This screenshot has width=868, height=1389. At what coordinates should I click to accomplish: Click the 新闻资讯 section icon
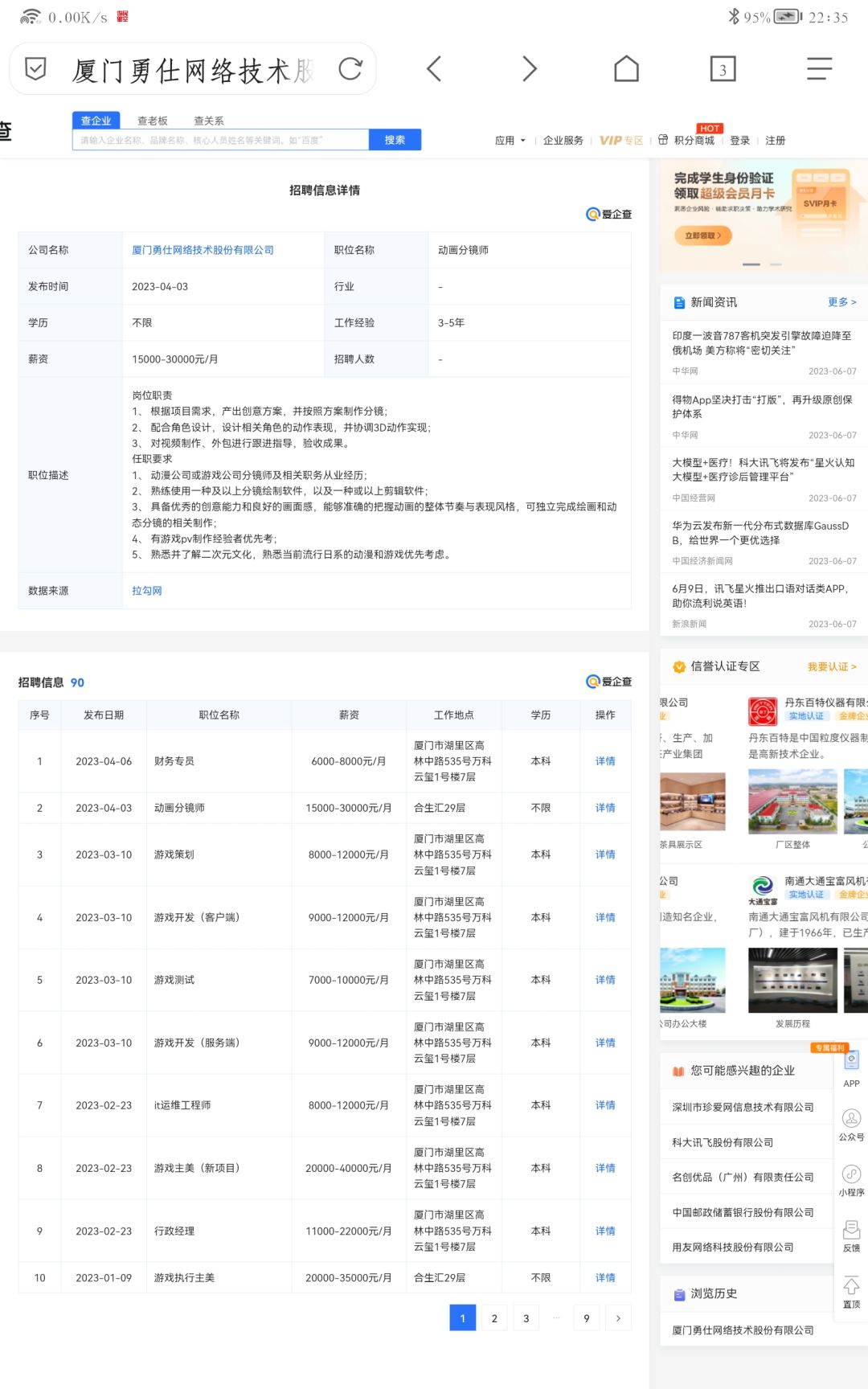click(x=679, y=303)
